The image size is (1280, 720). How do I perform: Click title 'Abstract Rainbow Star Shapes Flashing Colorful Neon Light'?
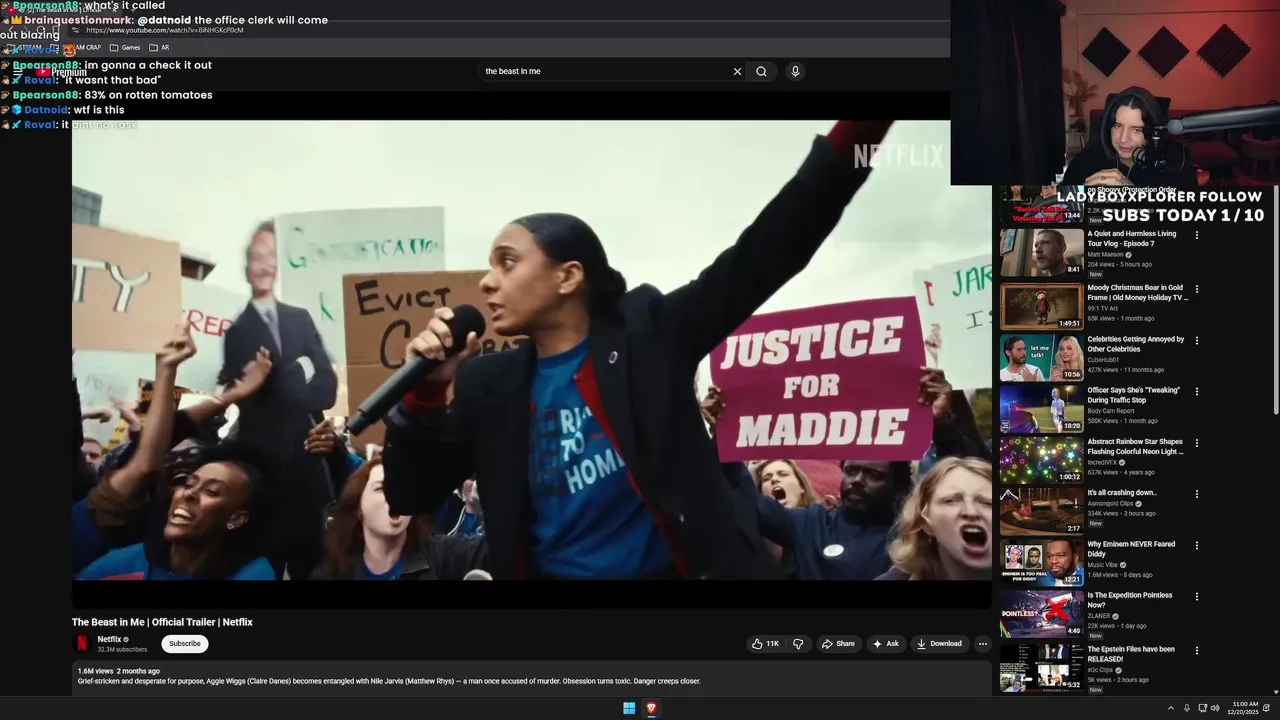click(1135, 446)
